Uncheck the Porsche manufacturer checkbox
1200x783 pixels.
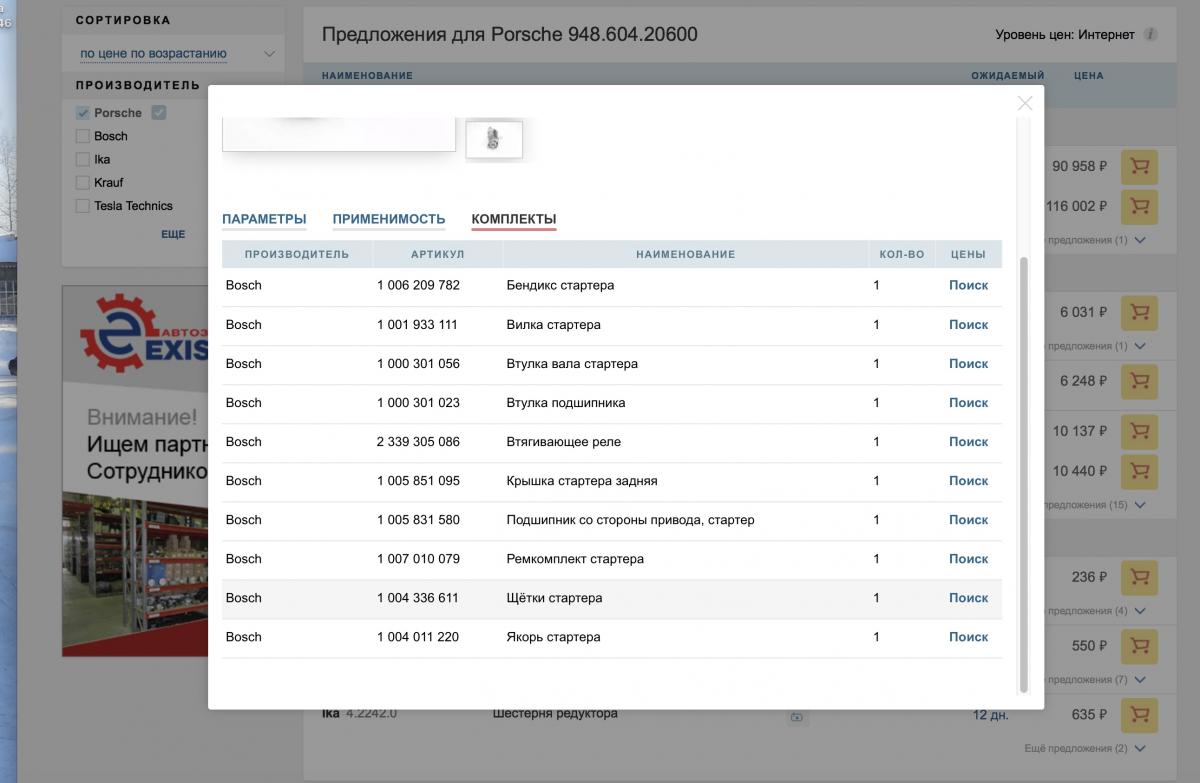(x=83, y=113)
